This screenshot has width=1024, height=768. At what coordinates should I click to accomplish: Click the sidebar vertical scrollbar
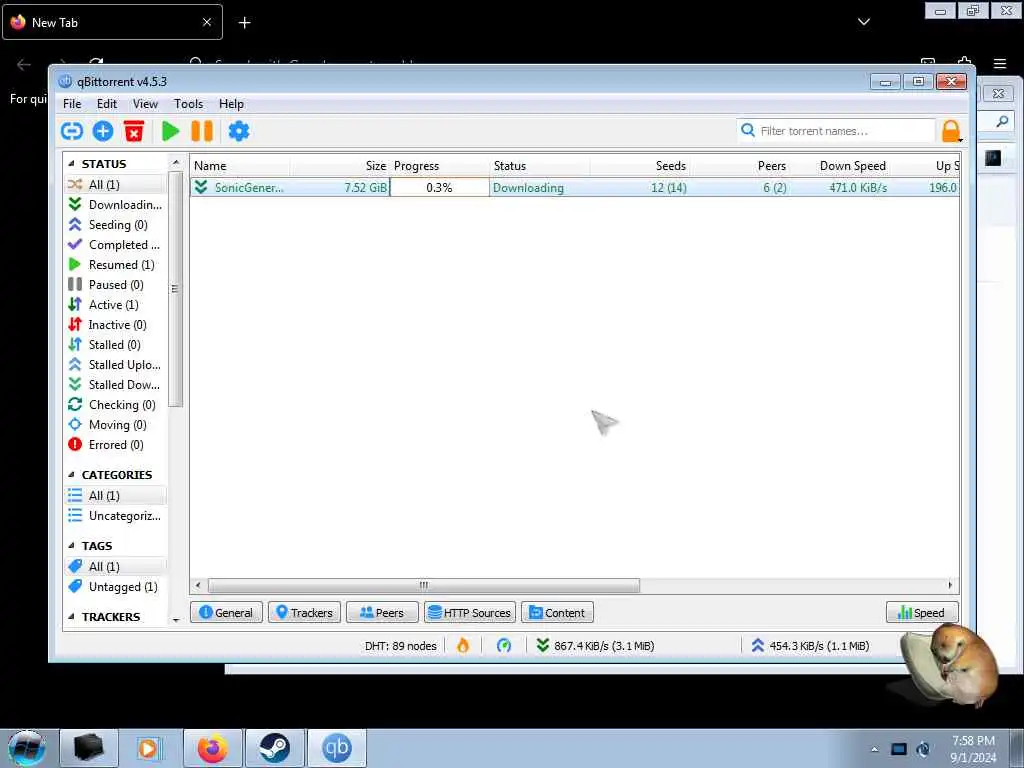[175, 287]
